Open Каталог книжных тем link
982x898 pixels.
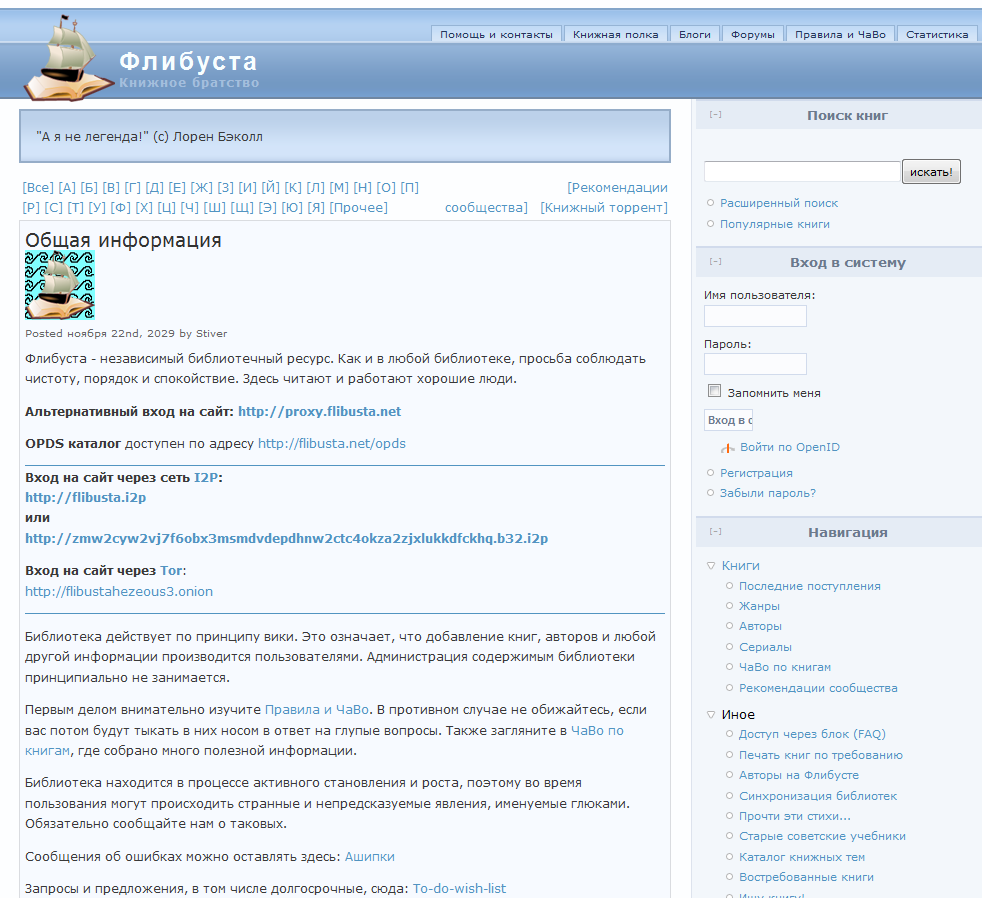pyautogui.click(x=802, y=857)
